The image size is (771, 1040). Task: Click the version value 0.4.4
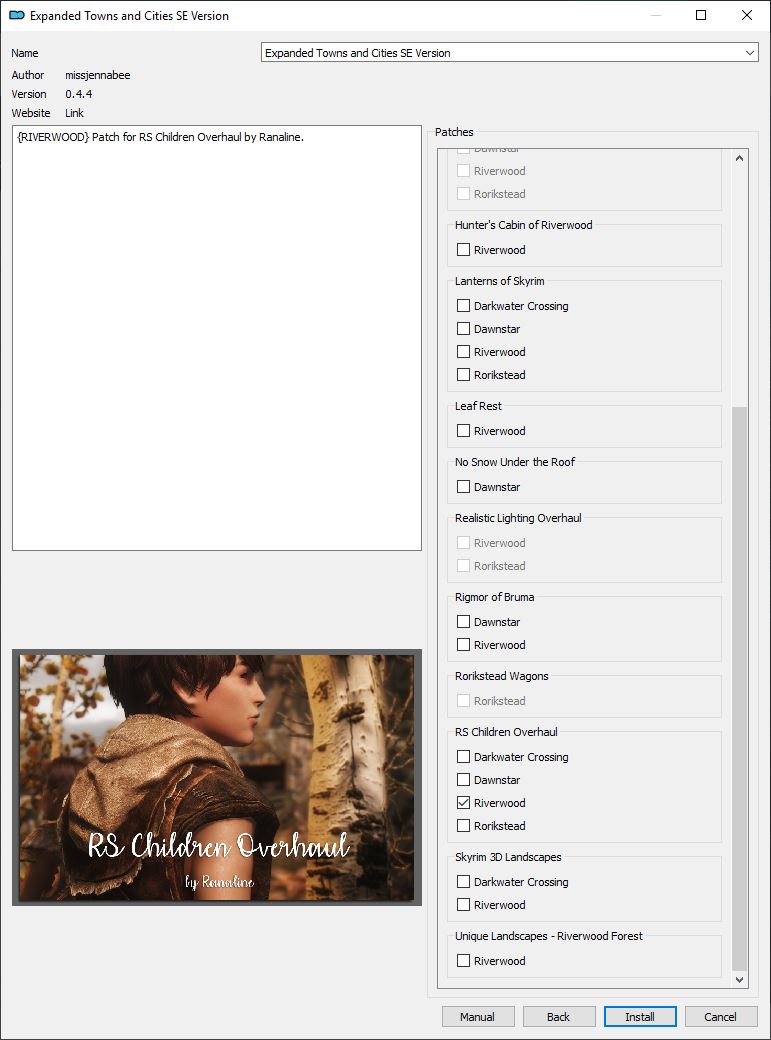point(78,94)
